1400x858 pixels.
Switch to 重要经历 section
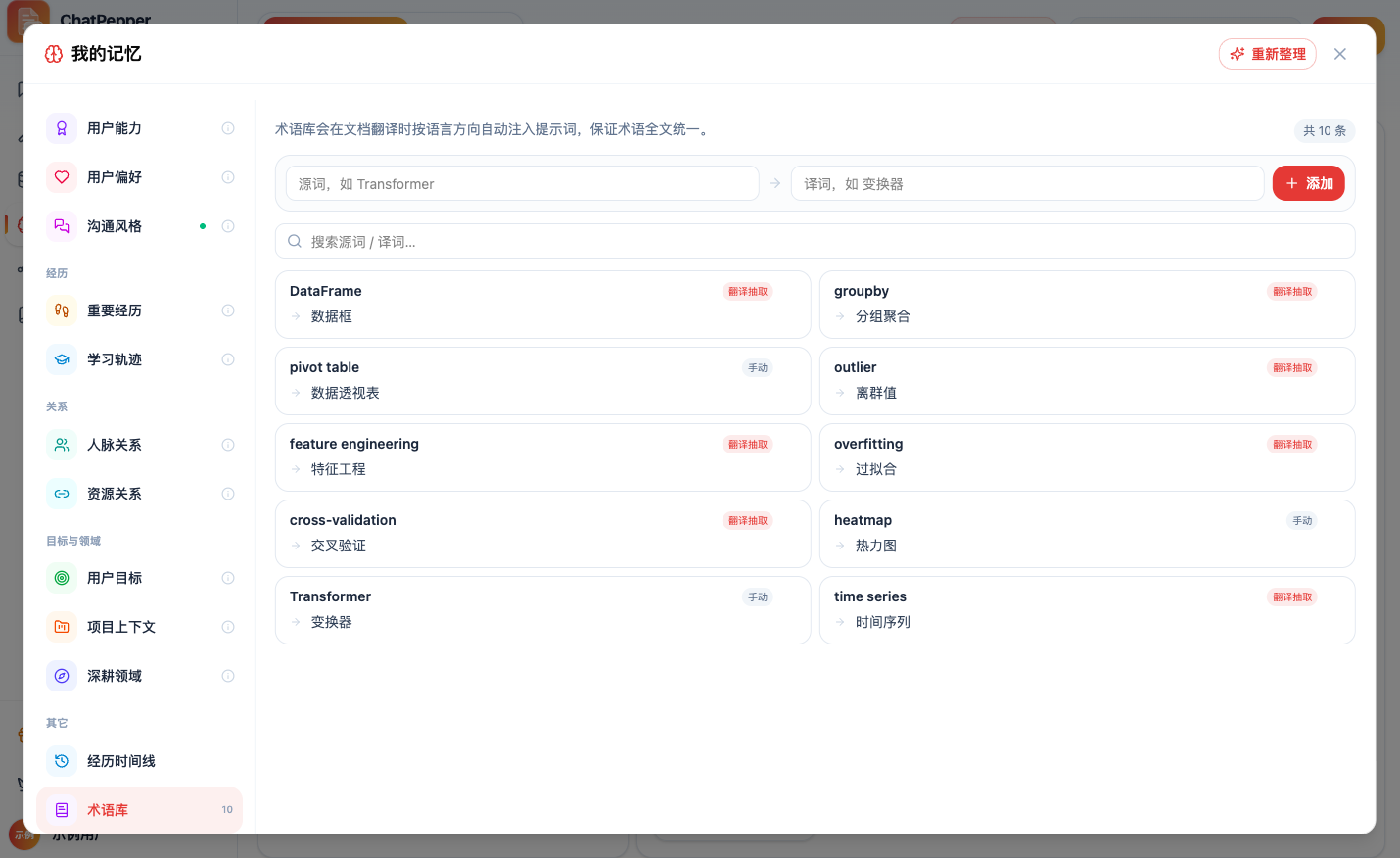coord(139,310)
